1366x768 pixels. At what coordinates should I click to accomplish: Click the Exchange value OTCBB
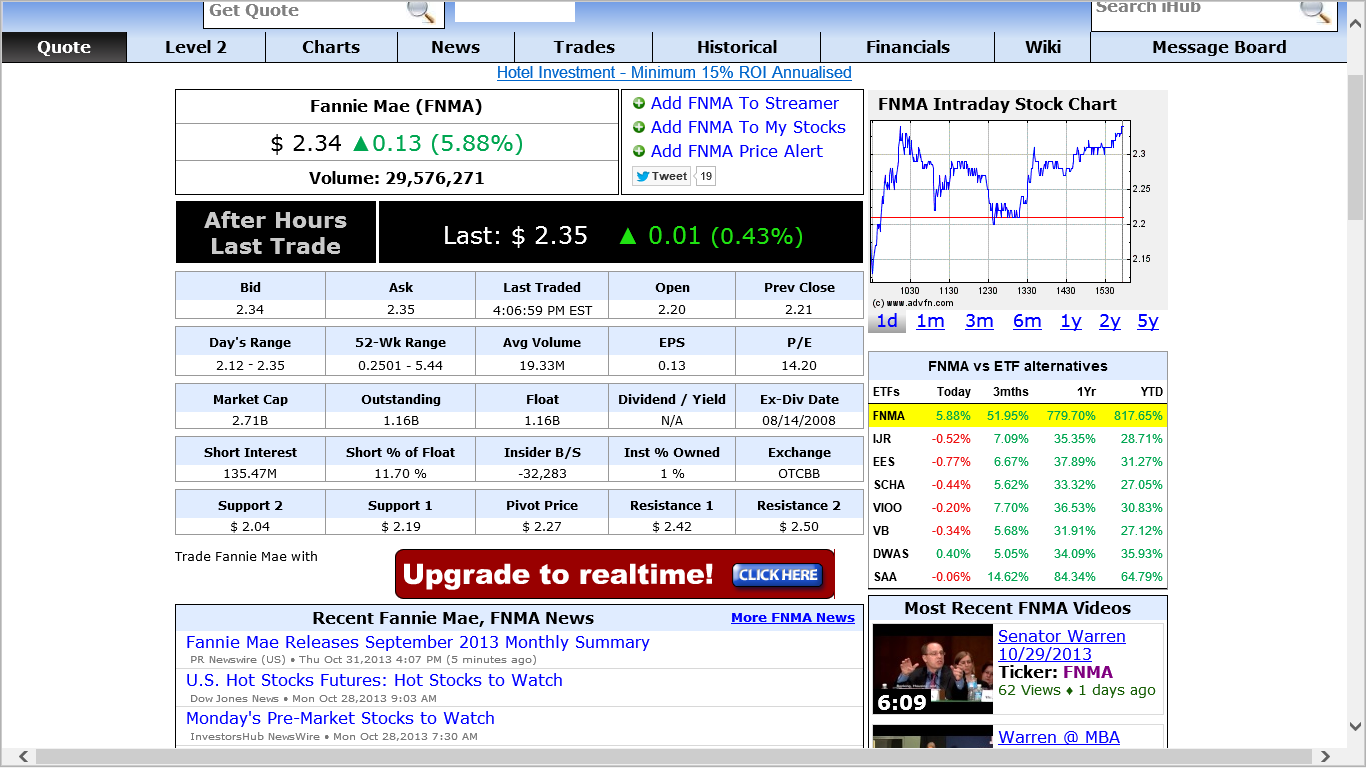[800, 473]
